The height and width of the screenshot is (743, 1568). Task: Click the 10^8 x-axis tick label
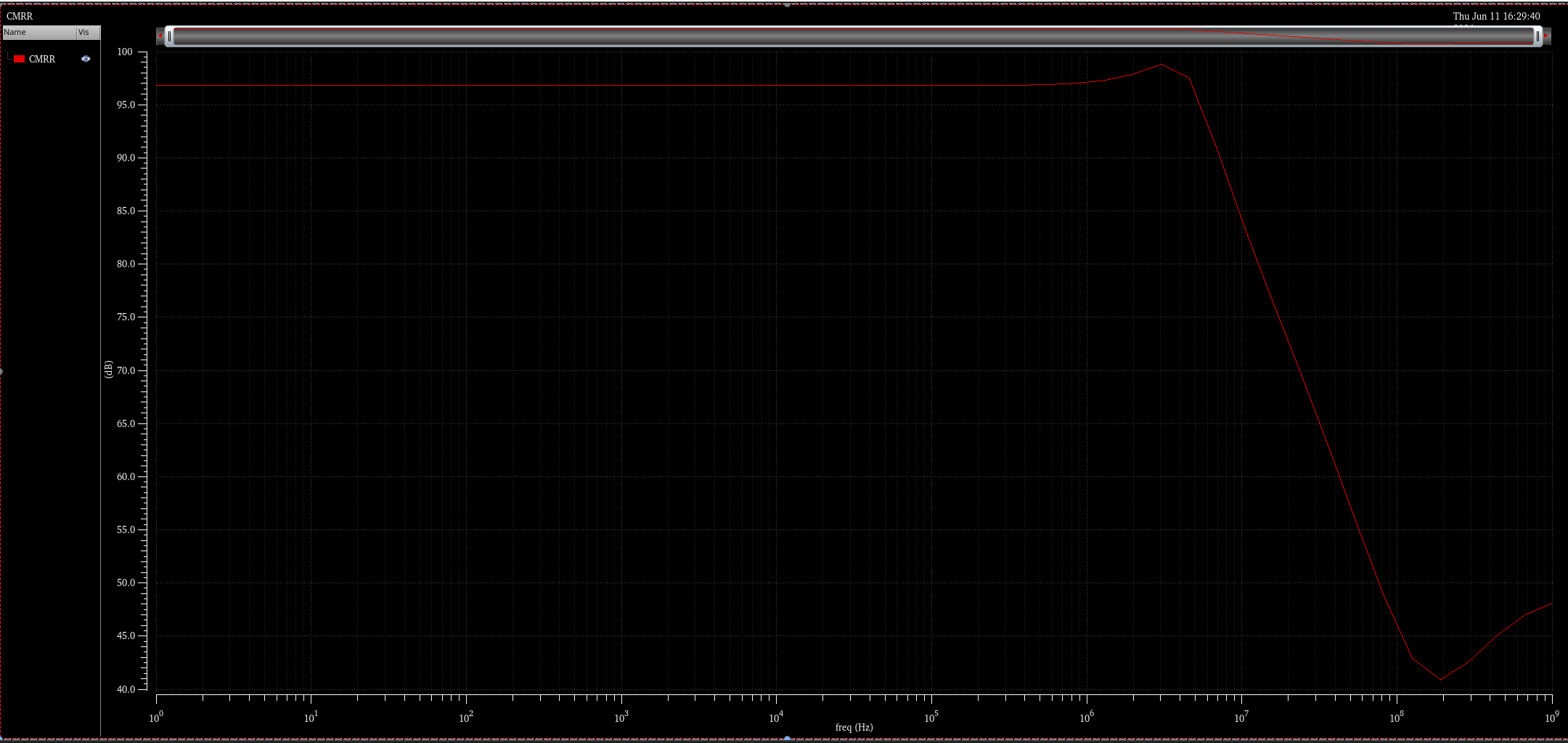[x=1397, y=718]
